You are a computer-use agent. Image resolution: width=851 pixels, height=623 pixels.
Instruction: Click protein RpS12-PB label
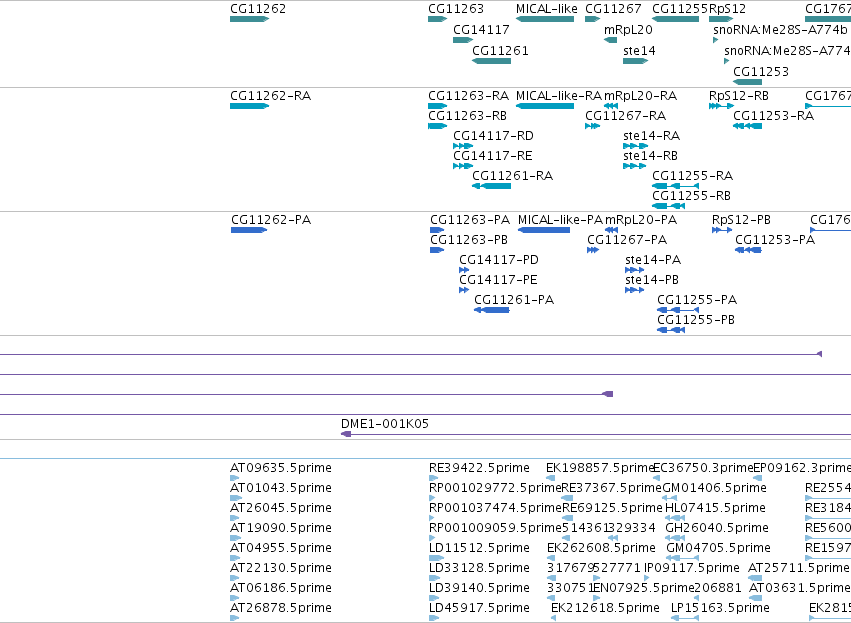click(741, 220)
